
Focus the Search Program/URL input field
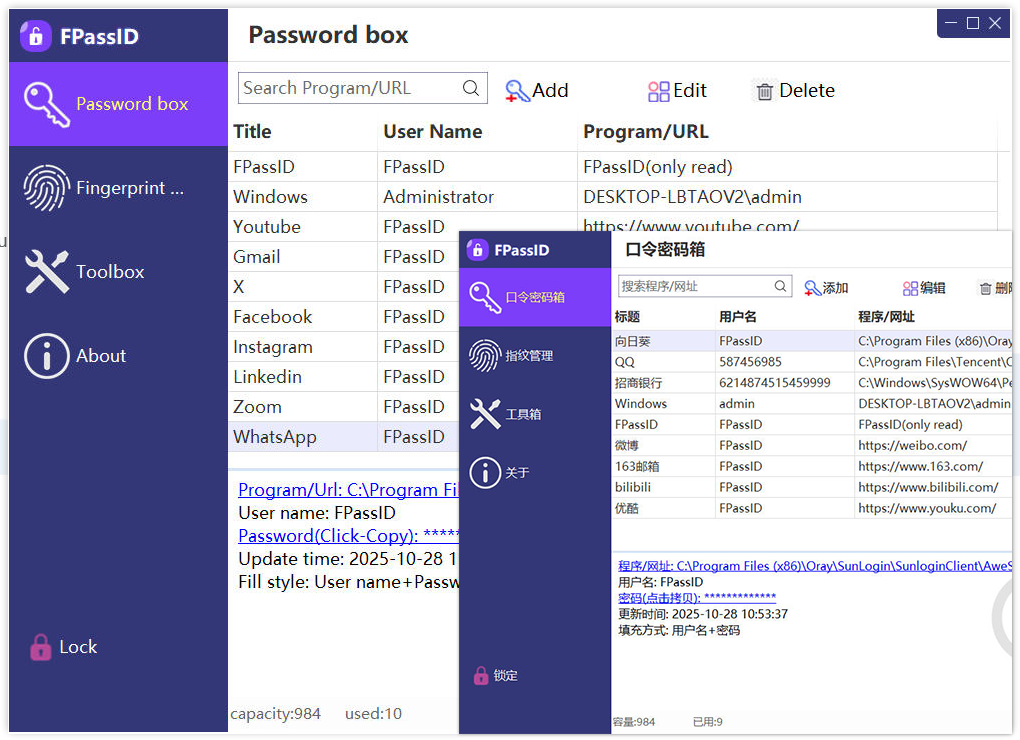[x=349, y=88]
